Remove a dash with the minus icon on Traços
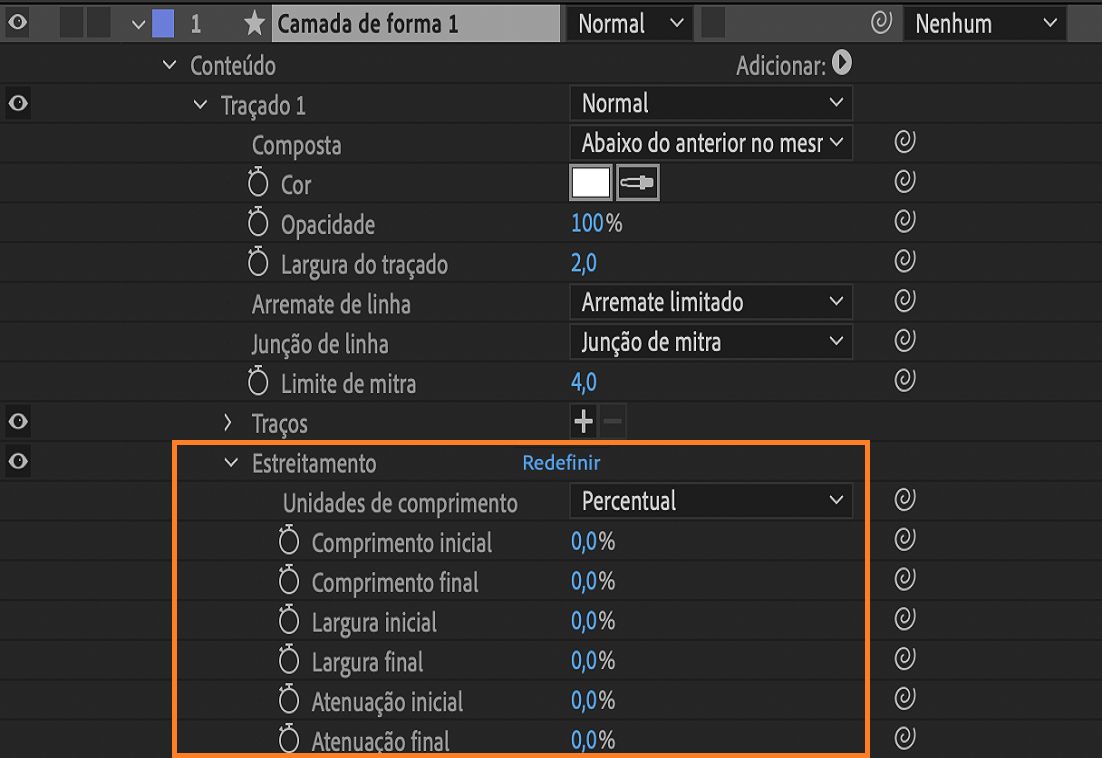This screenshot has width=1102, height=758. (x=611, y=421)
